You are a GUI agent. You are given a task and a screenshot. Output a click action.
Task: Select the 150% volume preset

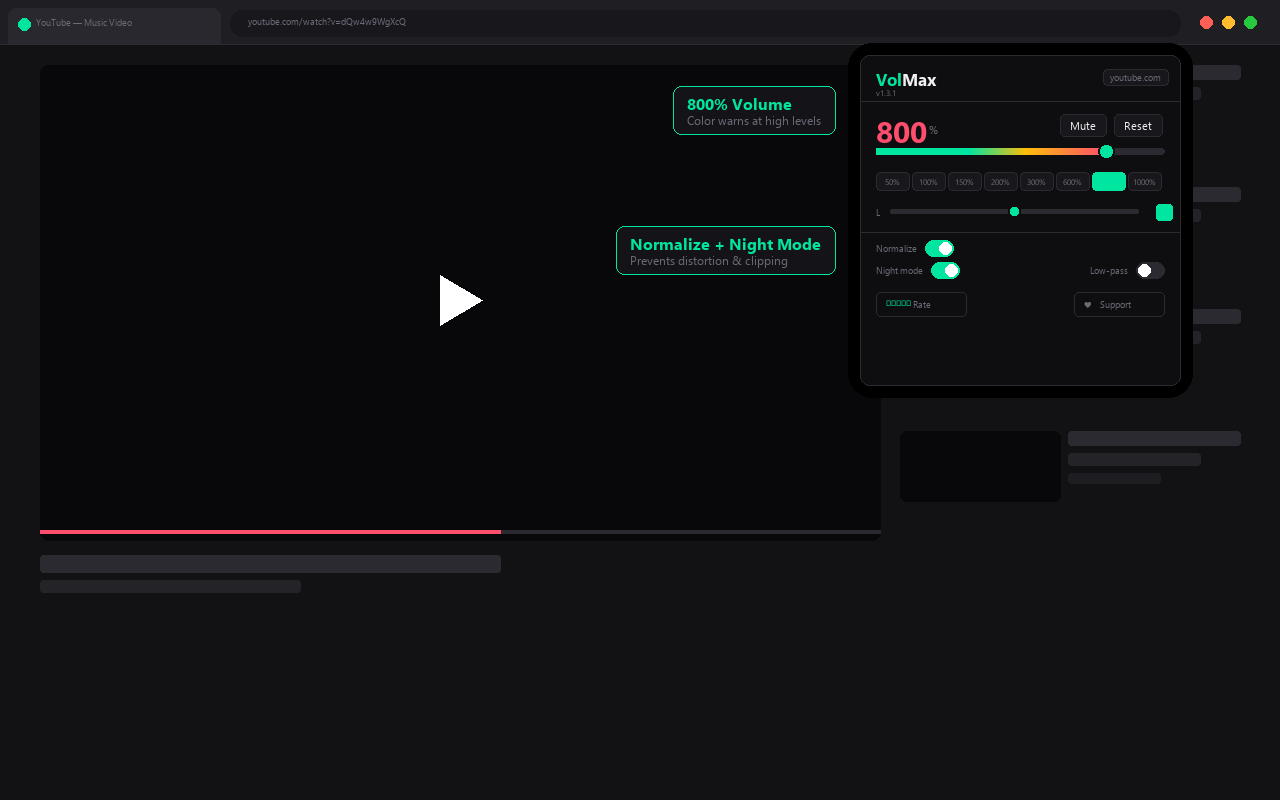965,182
